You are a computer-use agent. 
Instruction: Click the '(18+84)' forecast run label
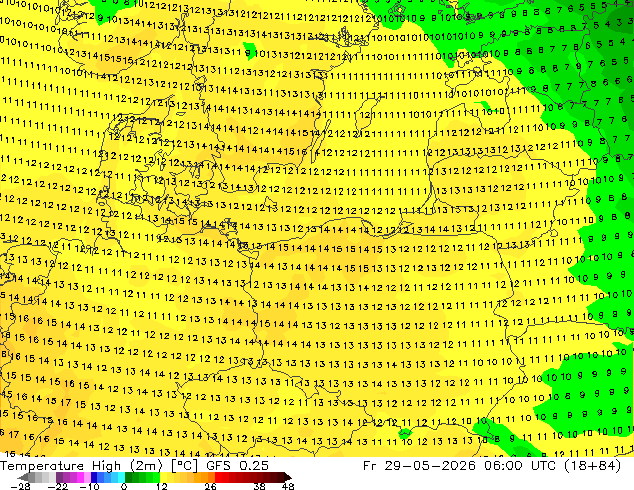tap(594, 466)
